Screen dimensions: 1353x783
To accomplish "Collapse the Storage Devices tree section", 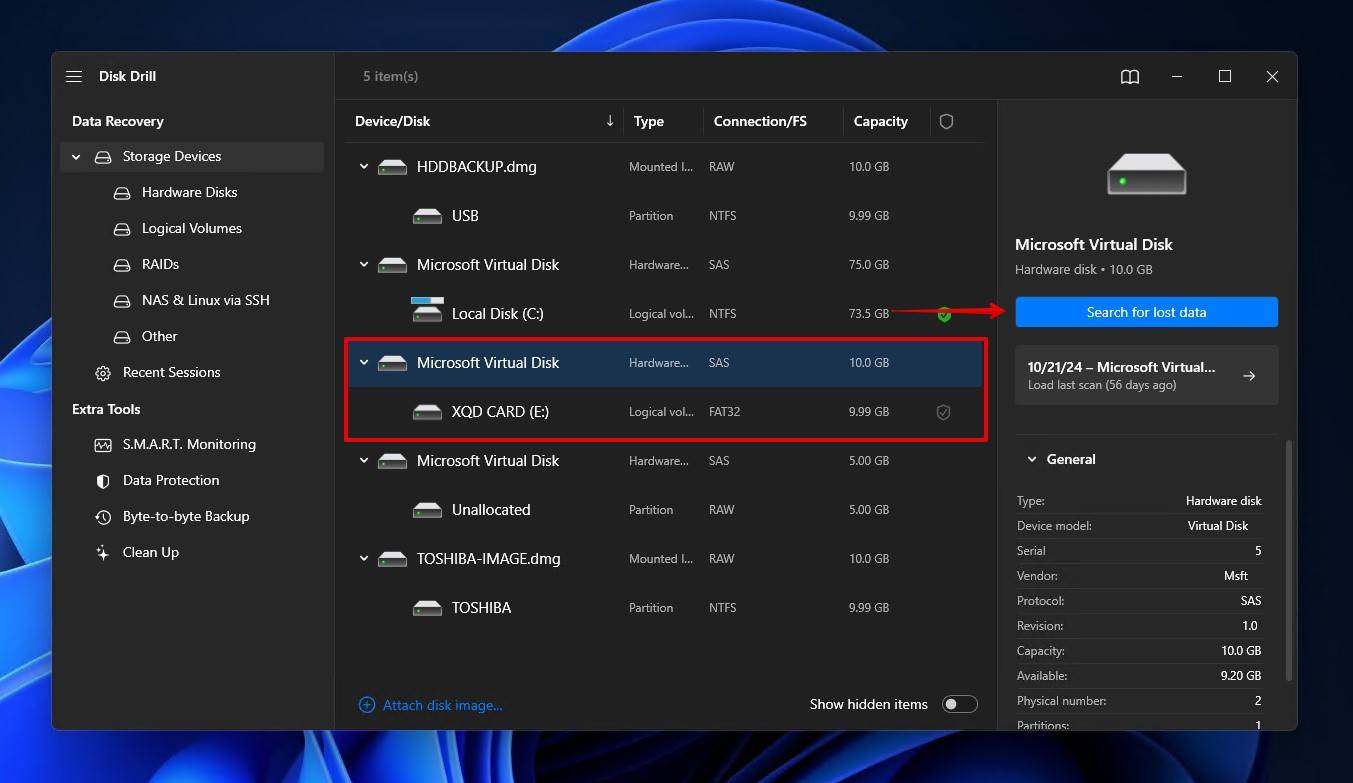I will [x=76, y=157].
